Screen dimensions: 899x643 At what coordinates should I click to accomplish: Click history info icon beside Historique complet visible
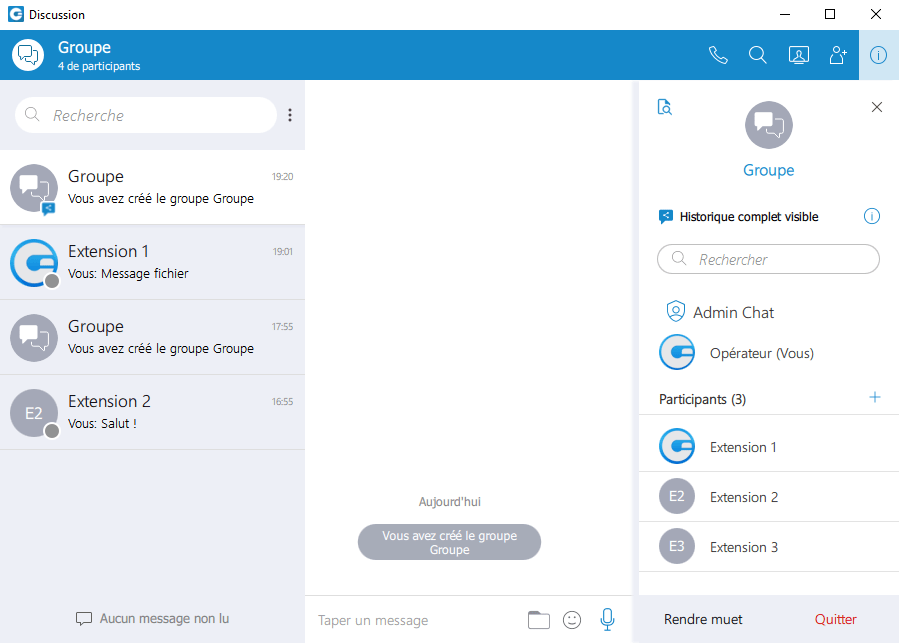coord(871,216)
